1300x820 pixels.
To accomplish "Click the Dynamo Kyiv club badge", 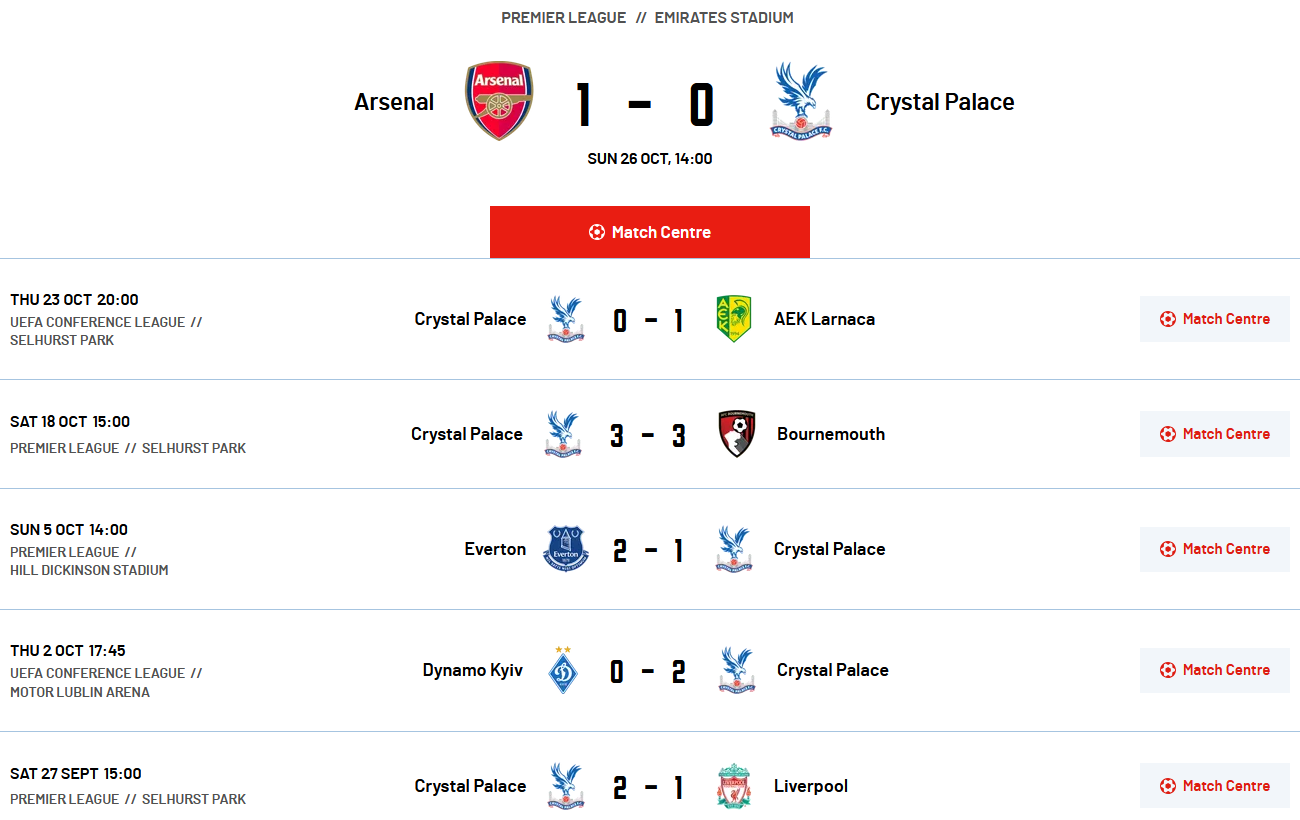I will pos(564,670).
